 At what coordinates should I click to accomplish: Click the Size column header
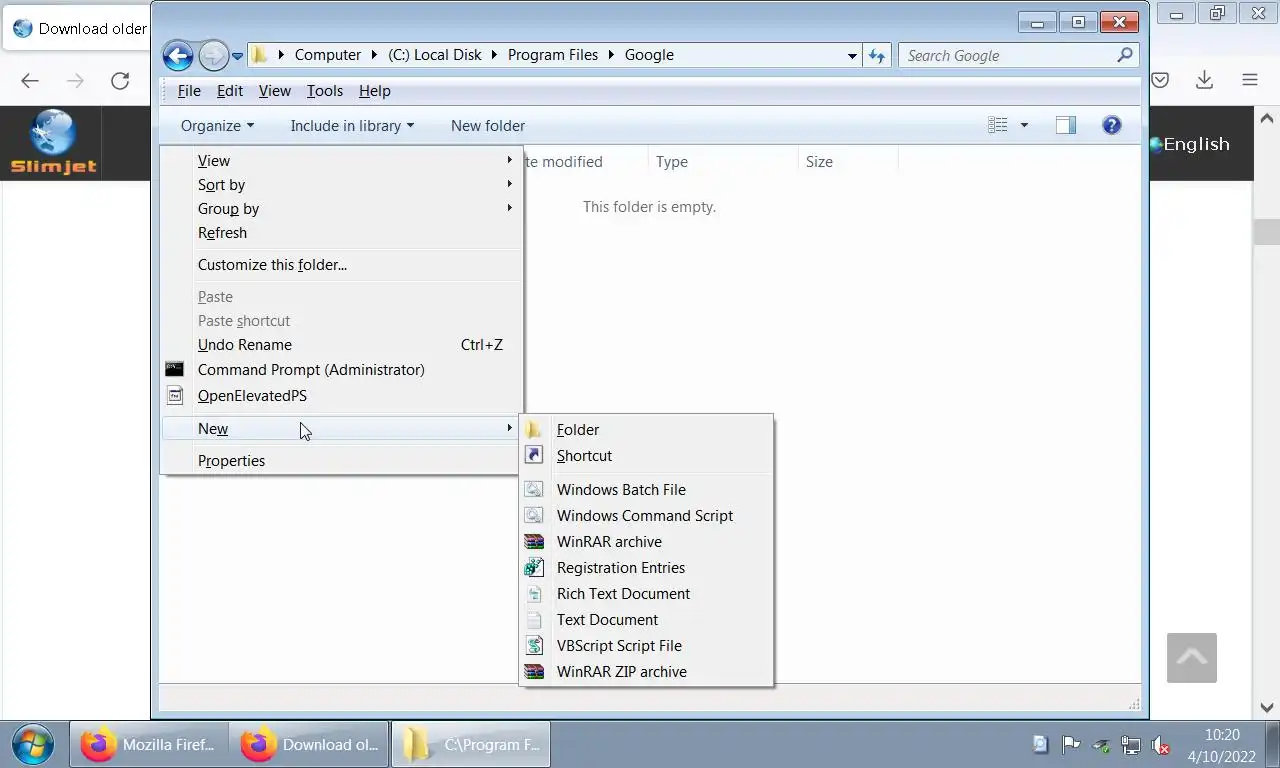(847, 162)
